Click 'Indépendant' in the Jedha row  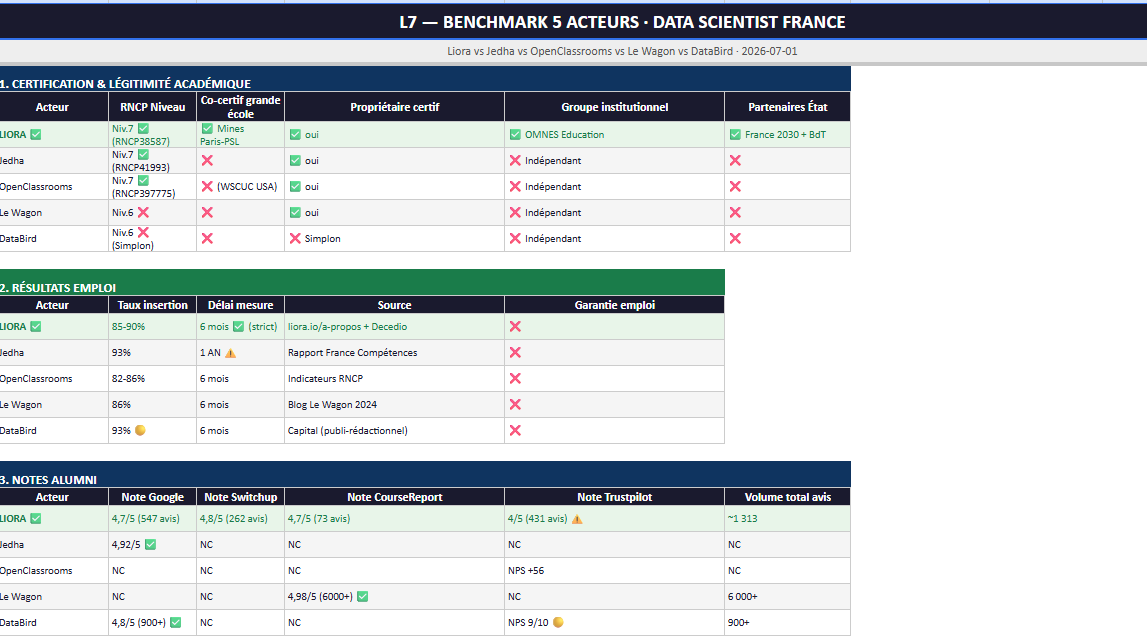pos(553,161)
